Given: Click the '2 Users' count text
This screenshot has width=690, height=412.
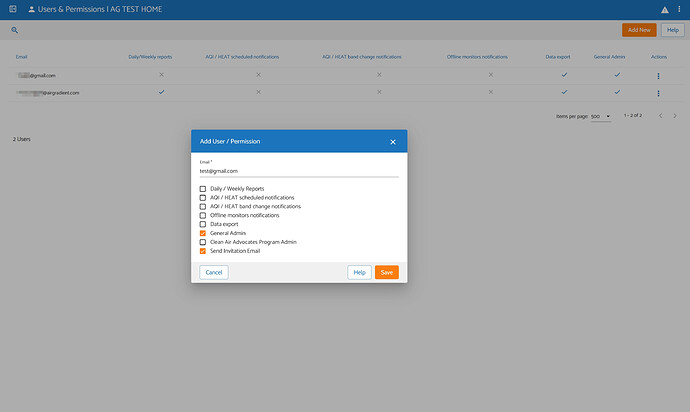Looking at the screenshot, I should [x=22, y=139].
